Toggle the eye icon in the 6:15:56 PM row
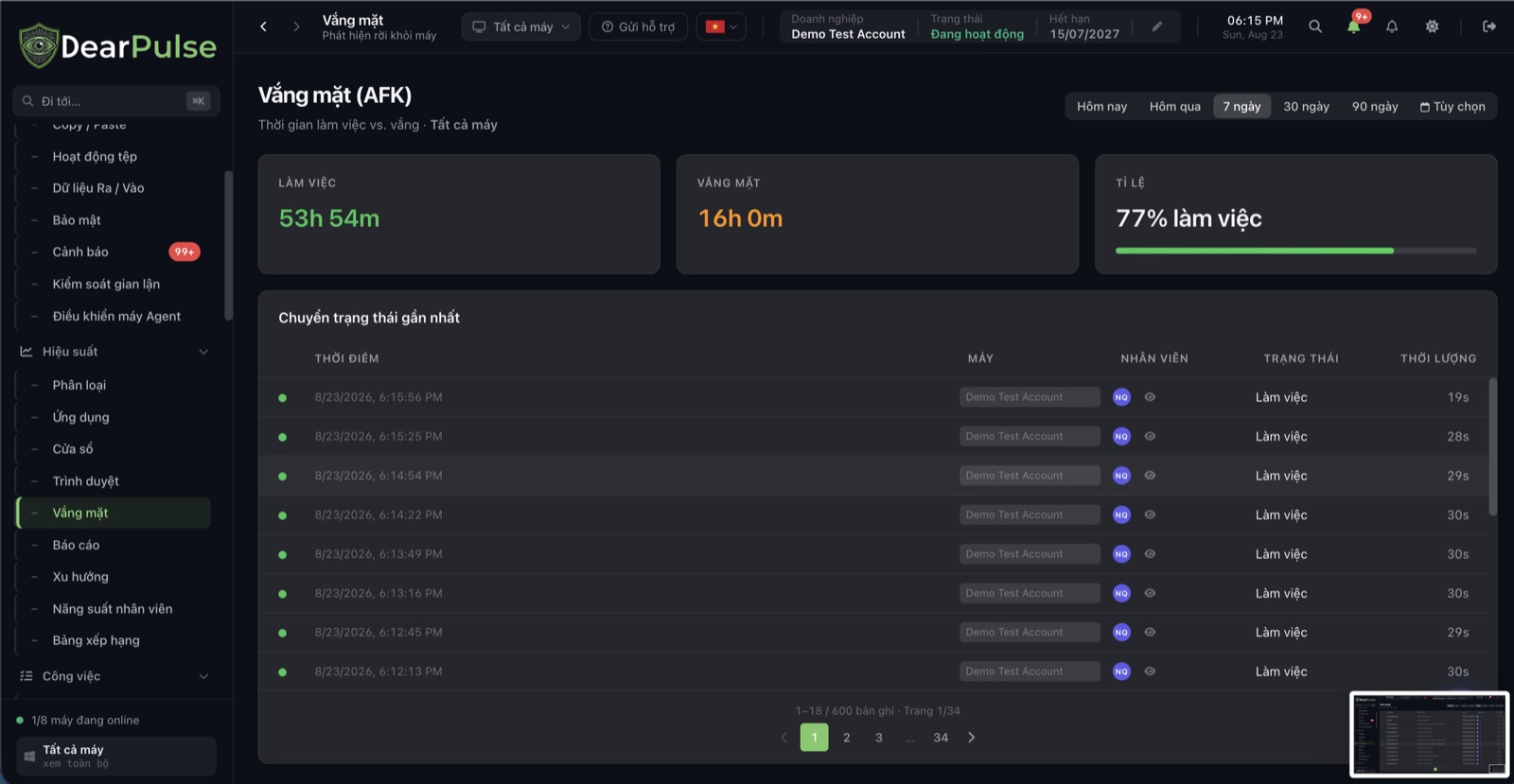This screenshot has width=1514, height=784. [x=1150, y=397]
